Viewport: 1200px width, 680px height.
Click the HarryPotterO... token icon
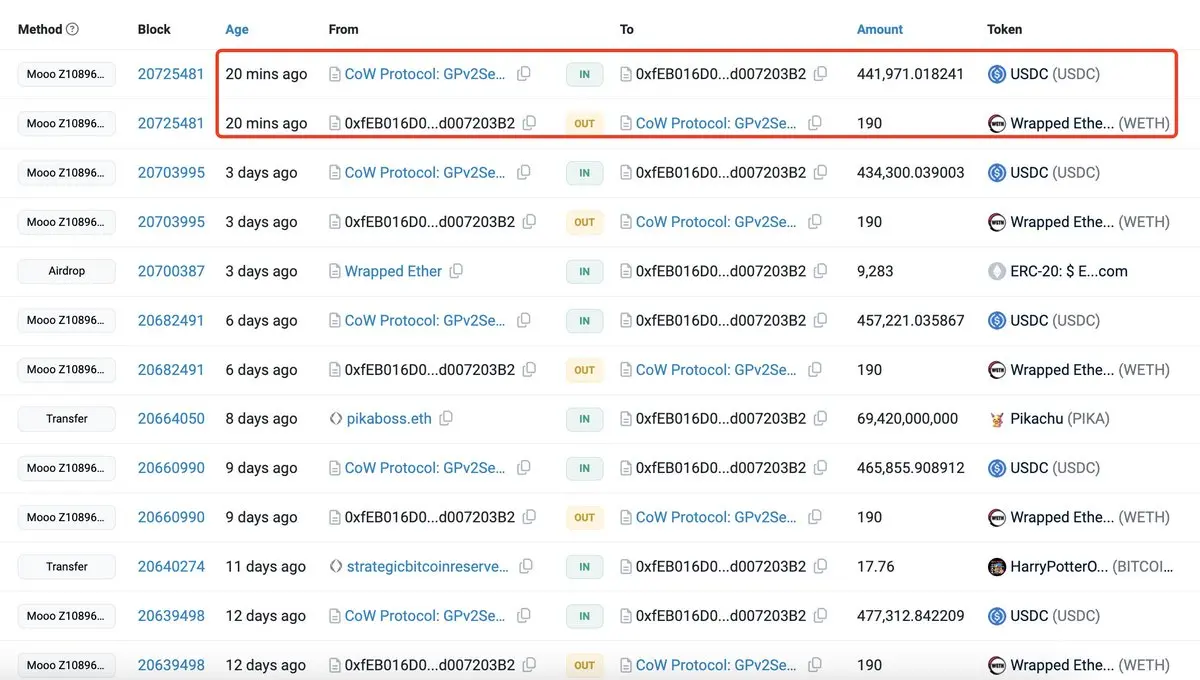point(996,566)
